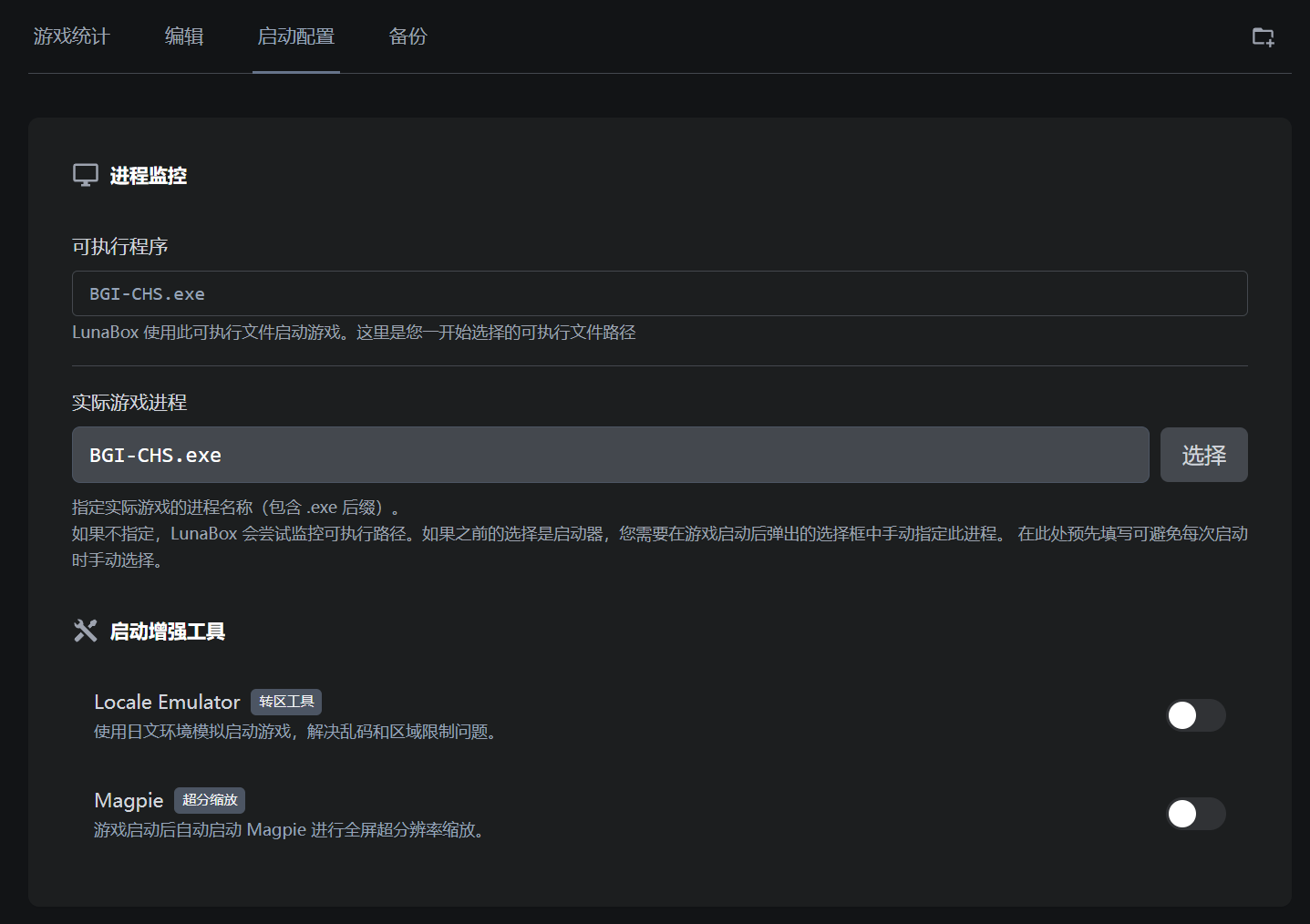The width and height of the screenshot is (1310, 924).
Task: Click the monitor icon beside 进程监控 heading
Action: tap(85, 174)
